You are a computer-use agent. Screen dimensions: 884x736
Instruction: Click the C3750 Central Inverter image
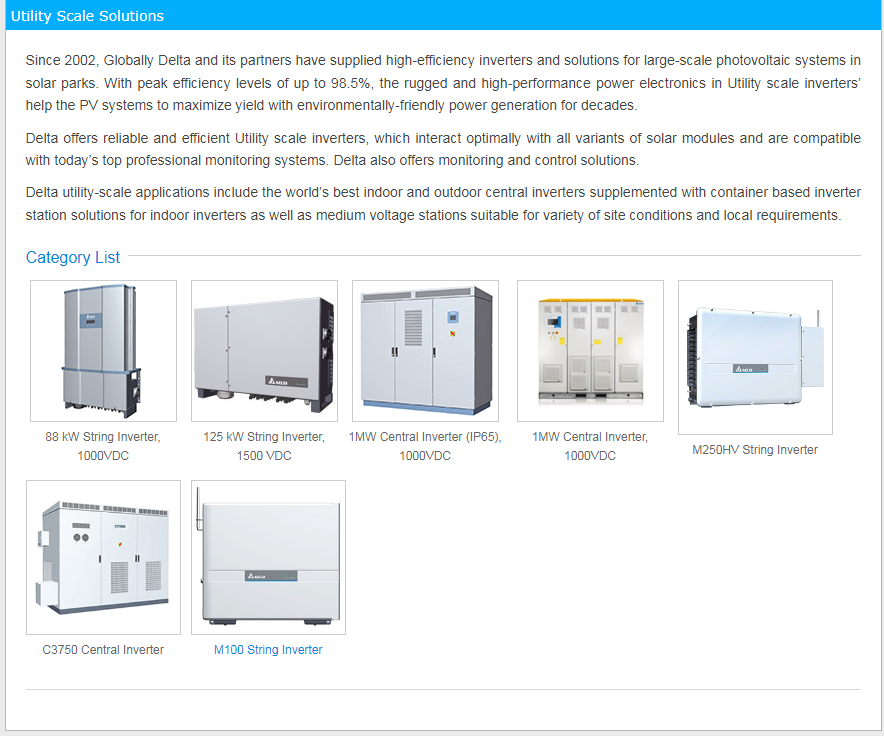103,557
